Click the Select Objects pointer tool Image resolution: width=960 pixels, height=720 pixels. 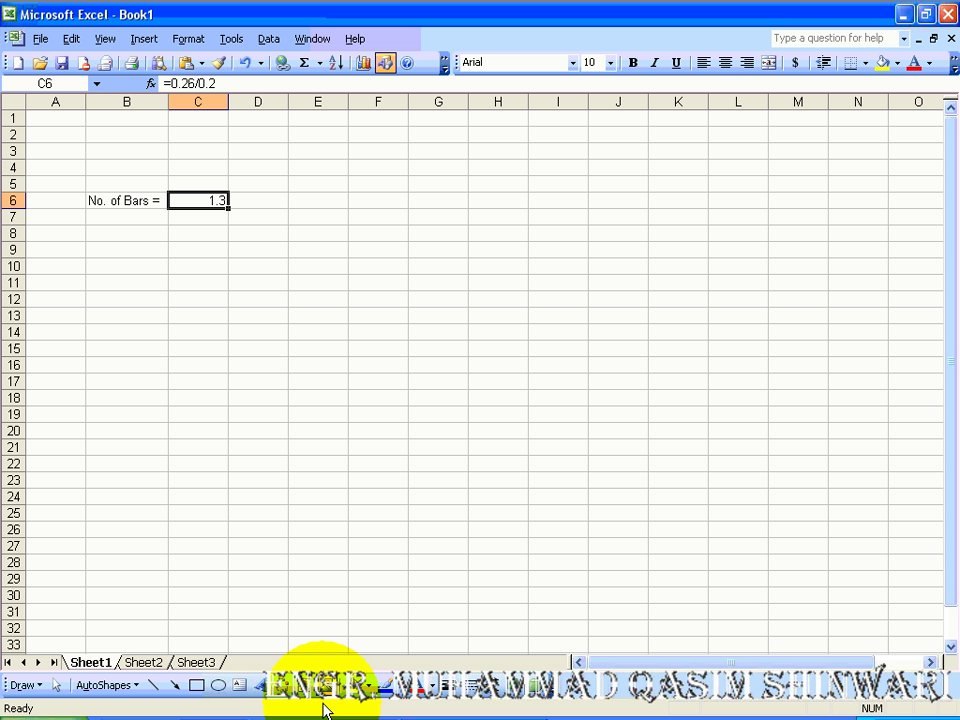(57, 685)
